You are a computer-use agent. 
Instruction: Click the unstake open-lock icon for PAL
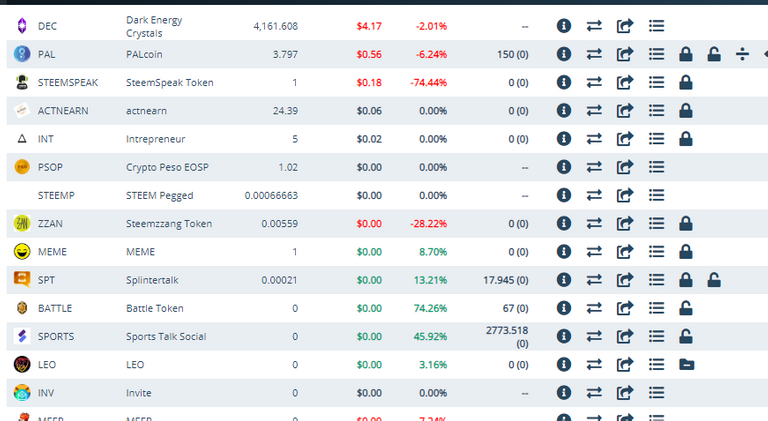714,54
